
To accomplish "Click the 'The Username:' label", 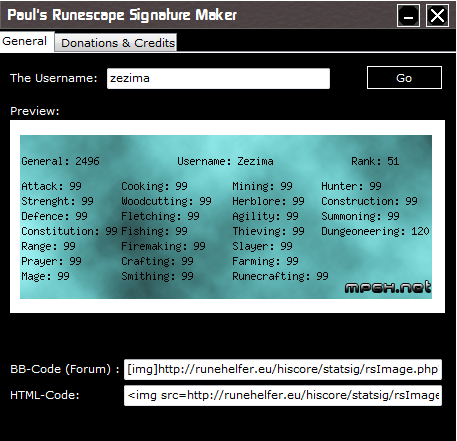I will 54,78.
